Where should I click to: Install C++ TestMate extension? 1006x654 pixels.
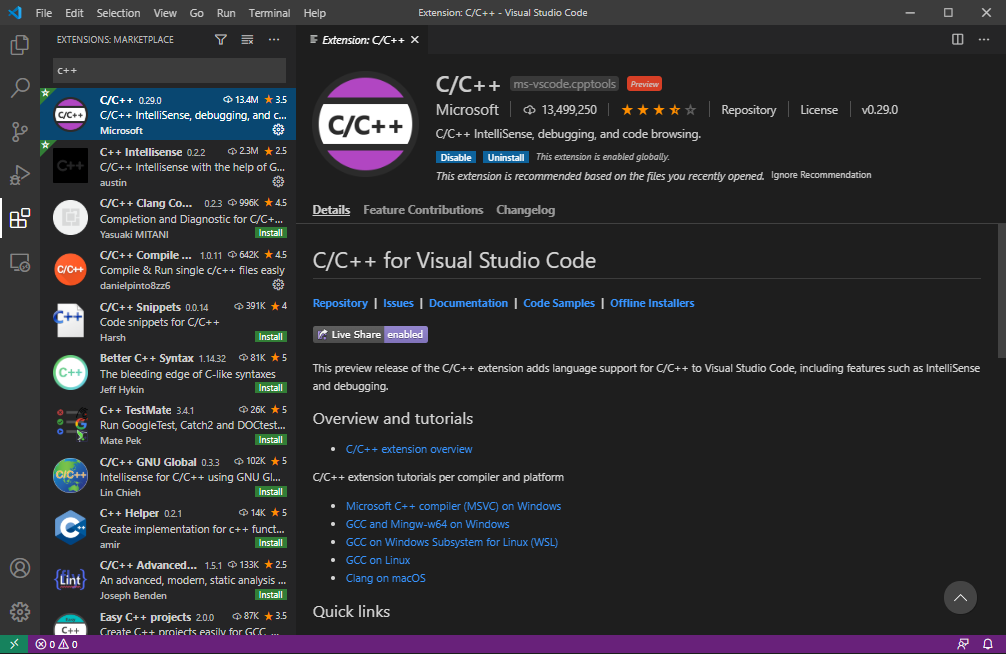pos(271,440)
